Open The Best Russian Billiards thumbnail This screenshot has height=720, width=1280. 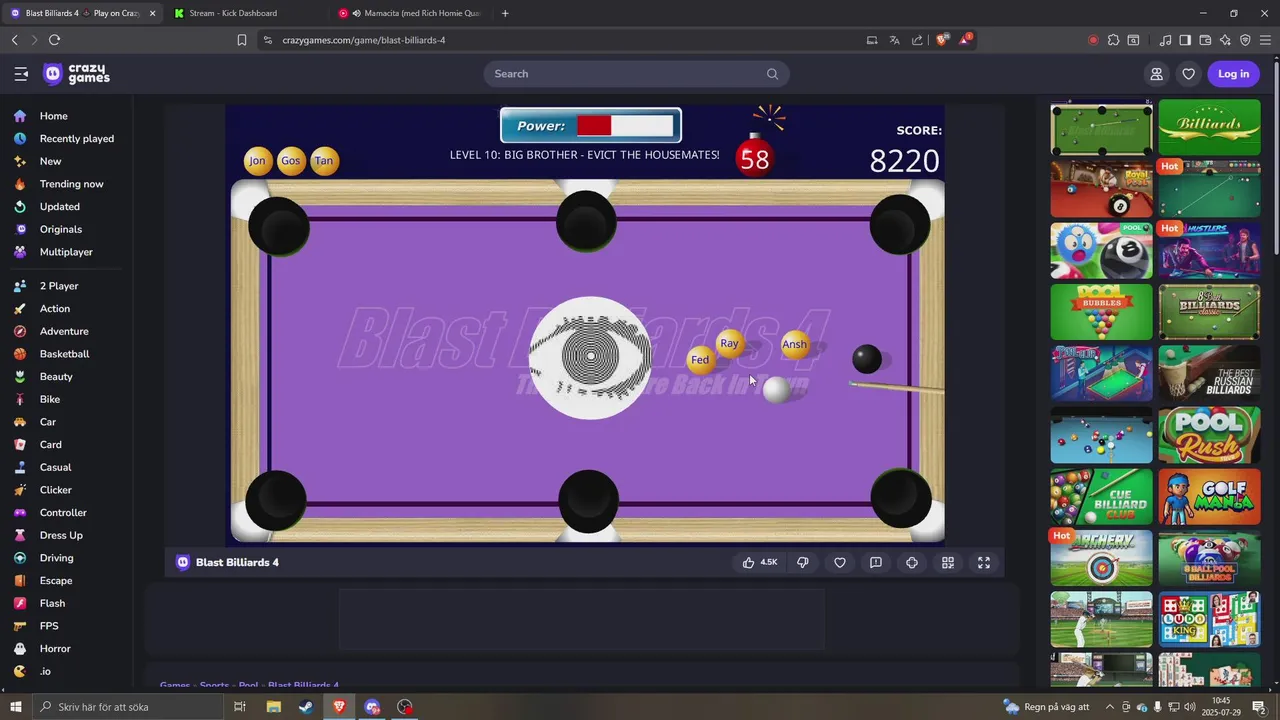pos(1209,373)
